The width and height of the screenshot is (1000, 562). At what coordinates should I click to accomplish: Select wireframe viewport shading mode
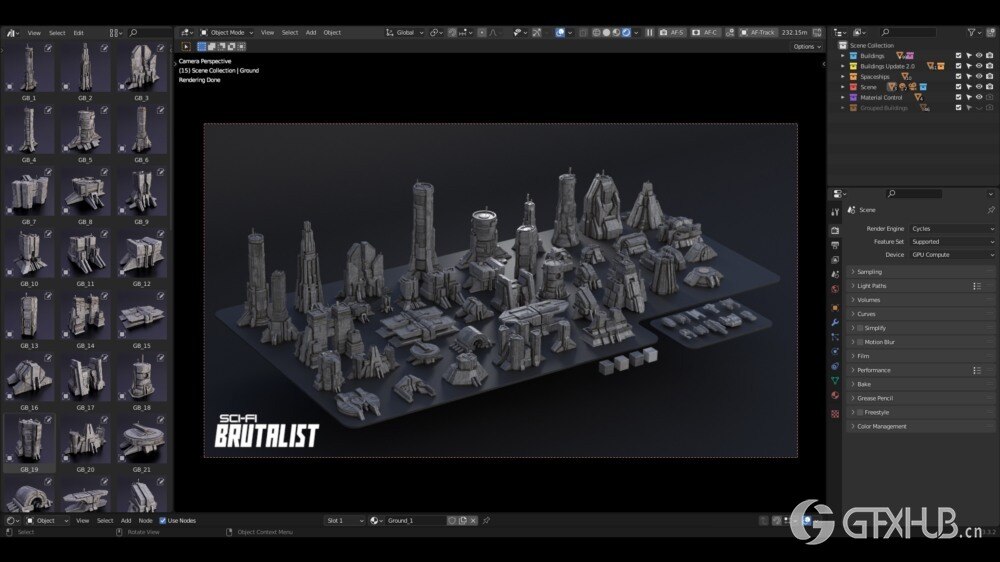(x=596, y=33)
